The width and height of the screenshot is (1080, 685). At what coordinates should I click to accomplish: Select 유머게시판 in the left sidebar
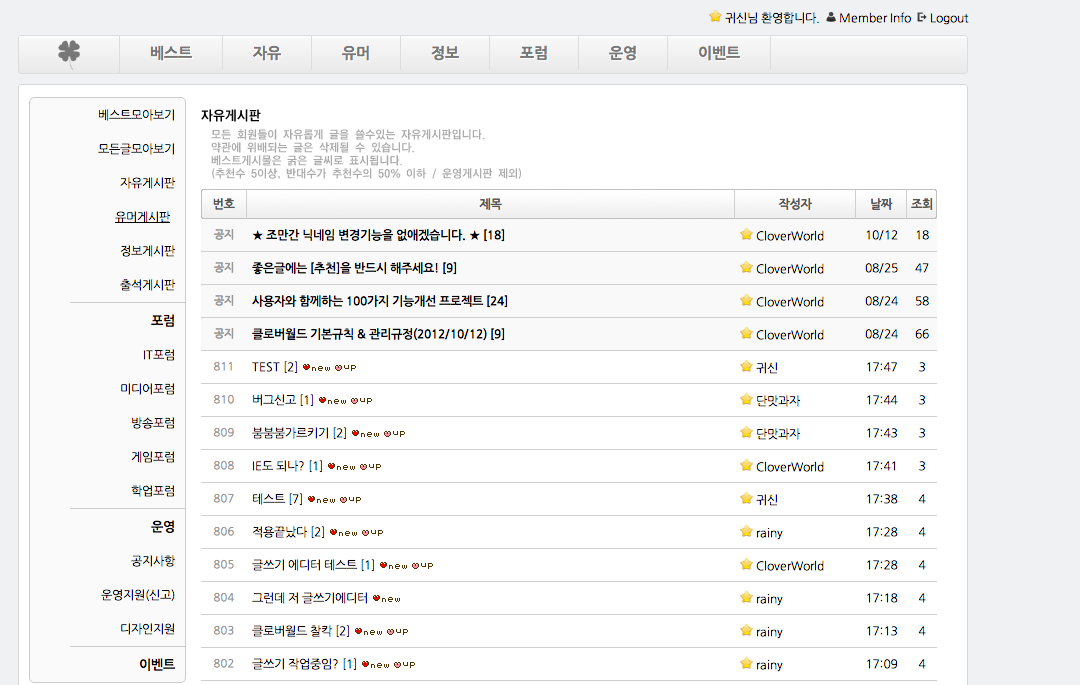point(142,217)
